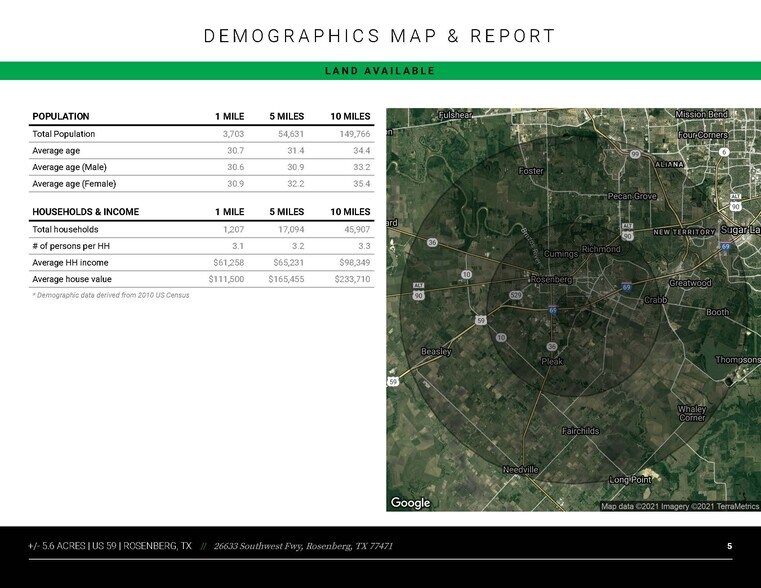Click the Average HH income label
This screenshot has width=761, height=588.
click(x=70, y=262)
